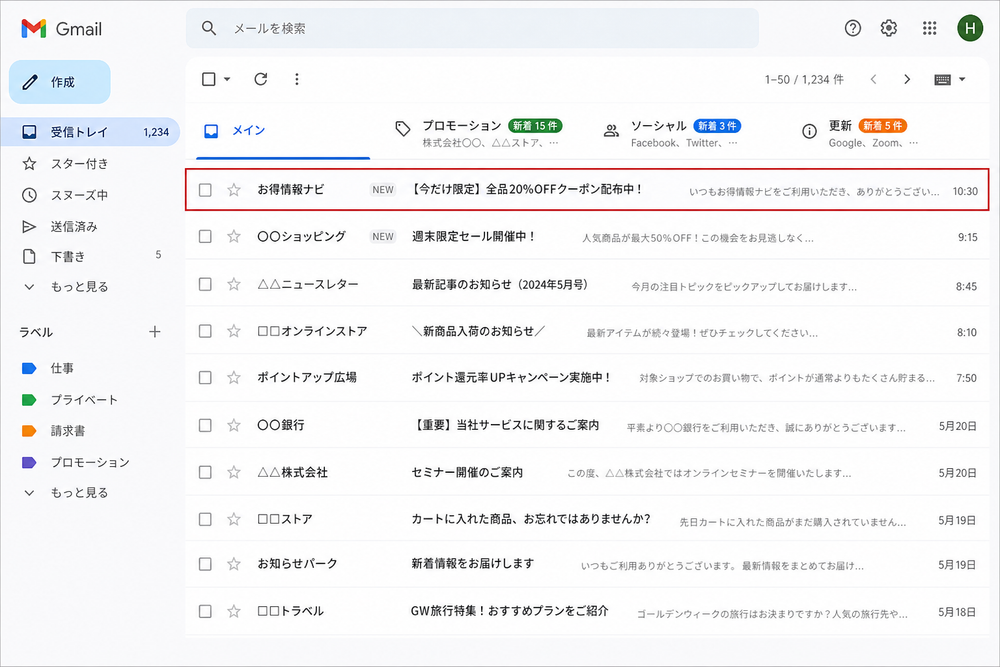Star the □□ストア email
The width and height of the screenshot is (1000, 667).
point(234,519)
